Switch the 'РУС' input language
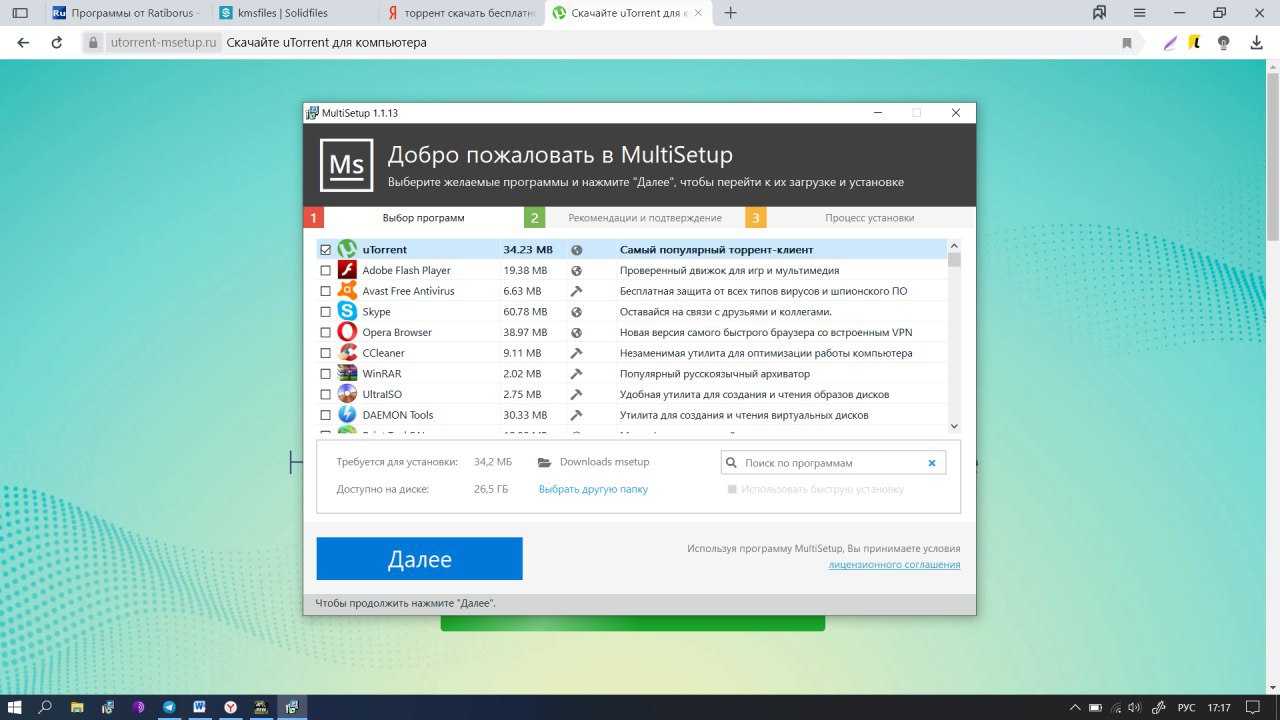The height and width of the screenshot is (720, 1280). tap(1187, 707)
